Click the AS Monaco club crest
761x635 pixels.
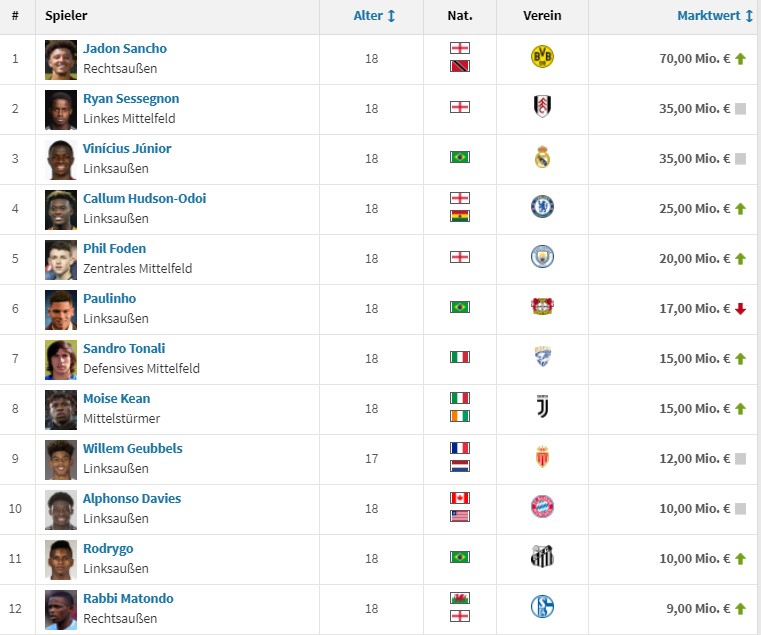[542, 456]
